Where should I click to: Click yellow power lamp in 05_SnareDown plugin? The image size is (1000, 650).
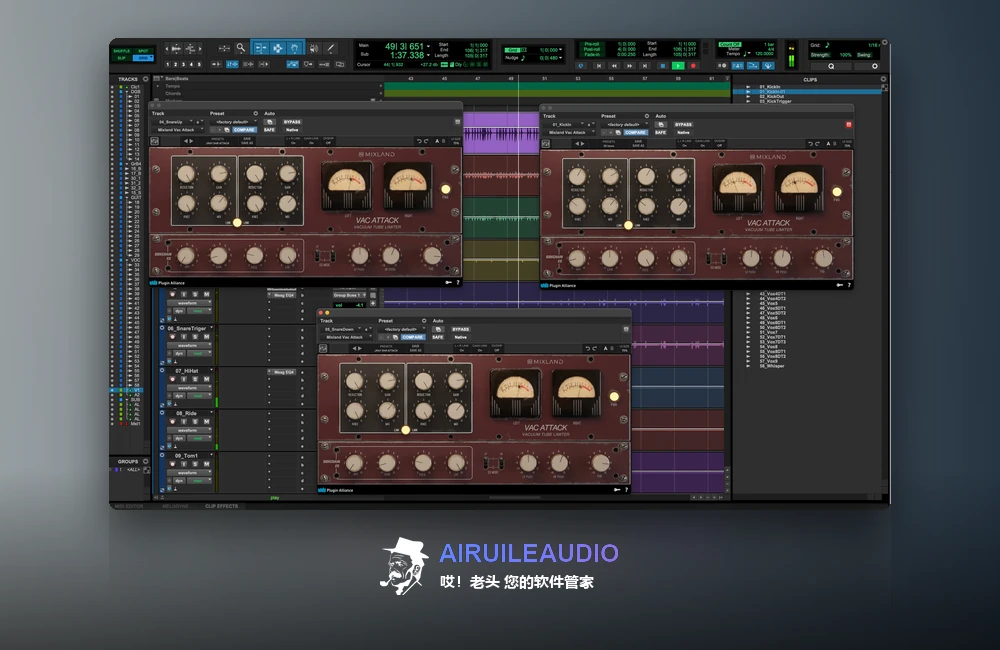(x=614, y=396)
